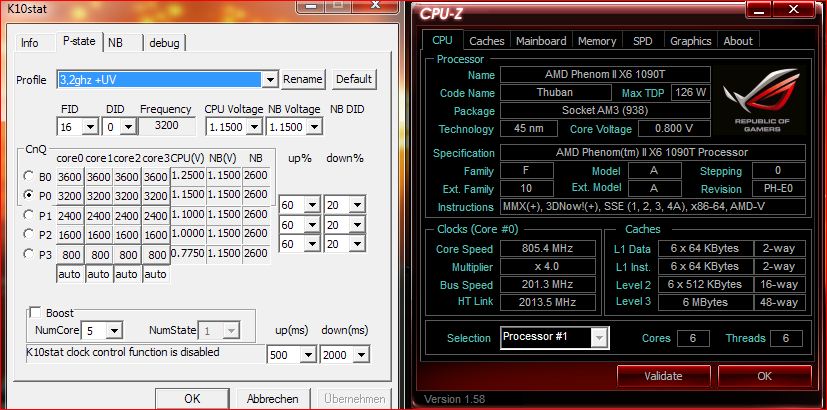Click OK in the K10stat window

[192, 398]
